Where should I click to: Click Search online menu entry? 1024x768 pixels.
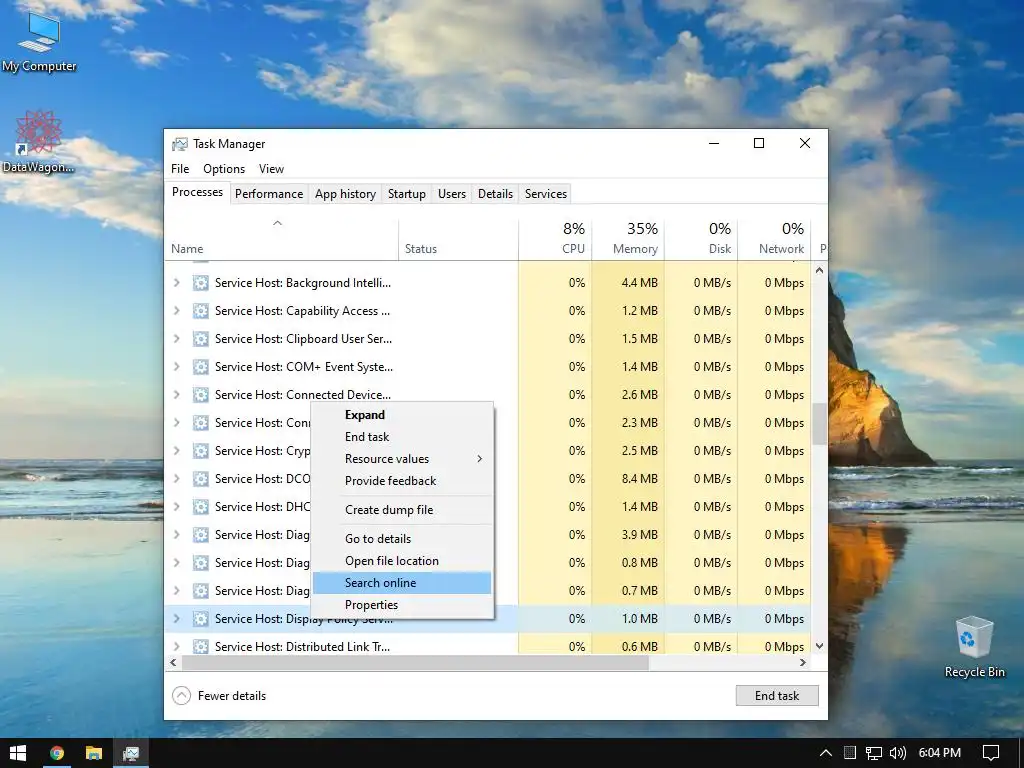pyautogui.click(x=402, y=583)
